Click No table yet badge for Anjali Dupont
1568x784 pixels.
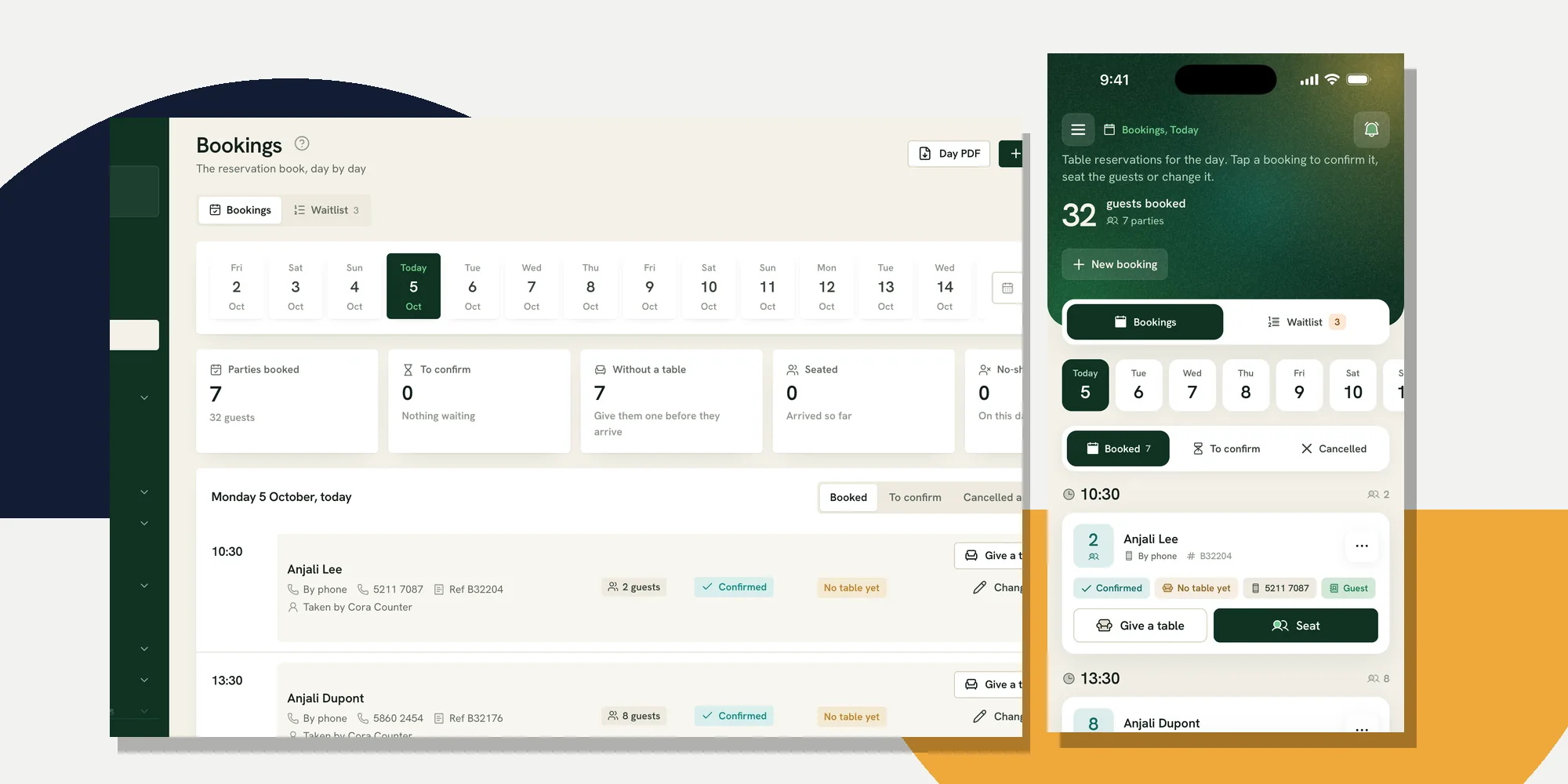click(x=851, y=717)
